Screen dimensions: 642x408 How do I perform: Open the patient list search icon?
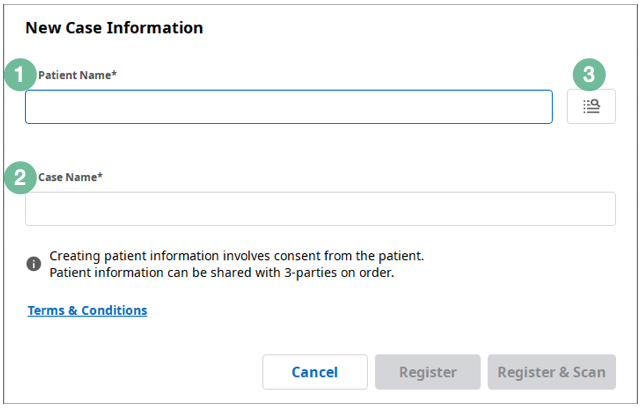(x=591, y=107)
